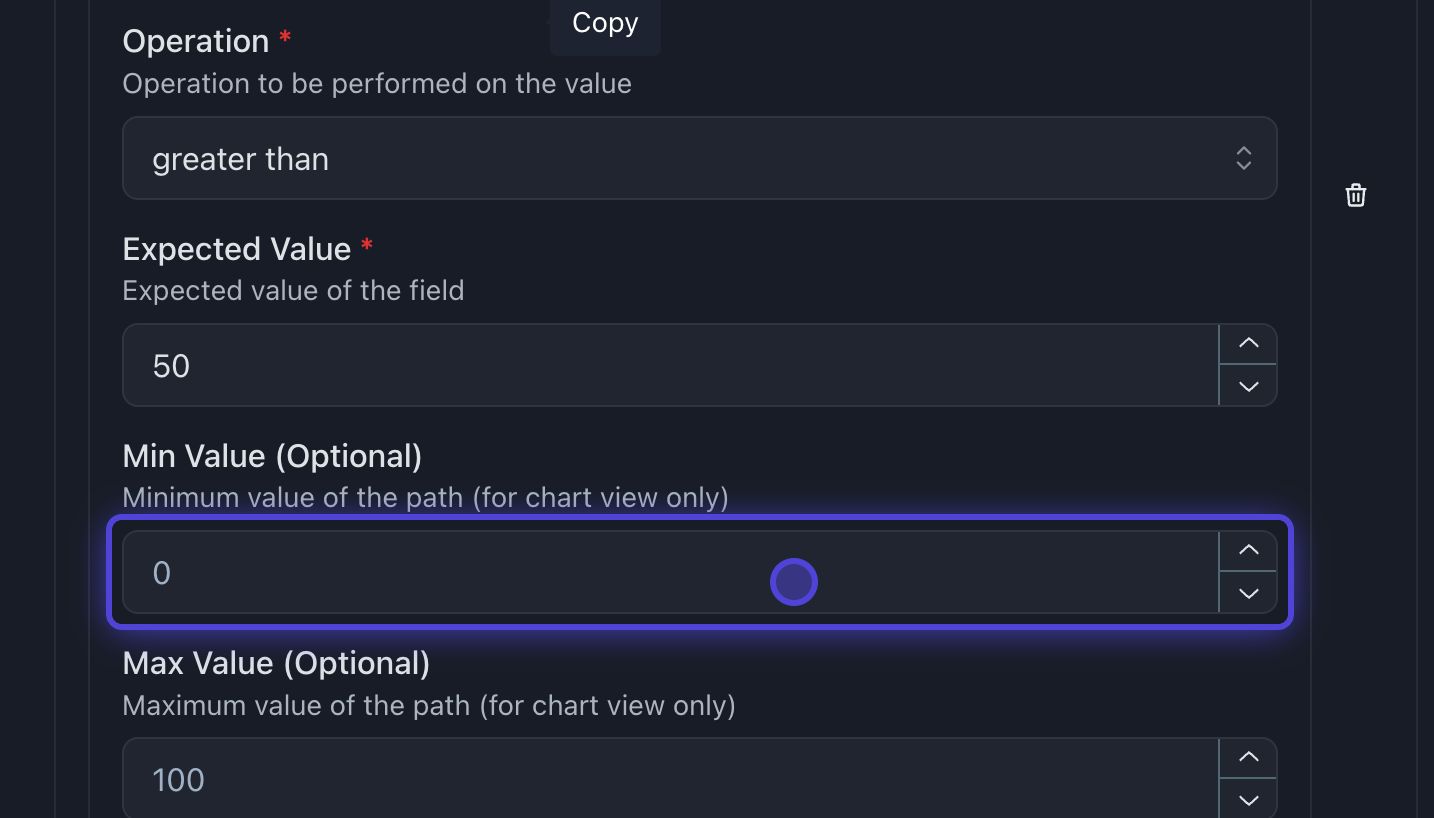Viewport: 1434px width, 818px height.
Task: Click the Min Value (Optional) label
Action: coord(272,456)
